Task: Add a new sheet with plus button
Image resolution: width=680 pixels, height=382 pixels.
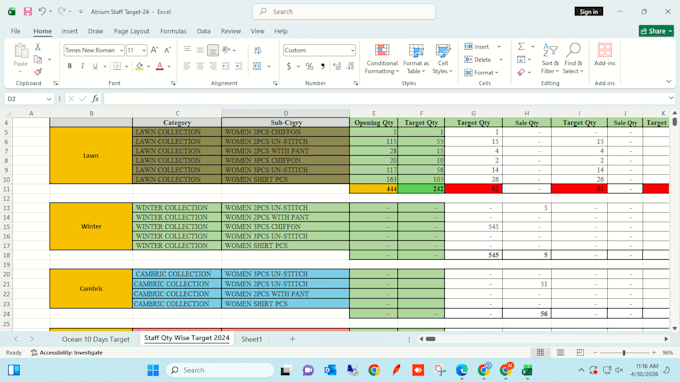Action: pyautogui.click(x=292, y=339)
